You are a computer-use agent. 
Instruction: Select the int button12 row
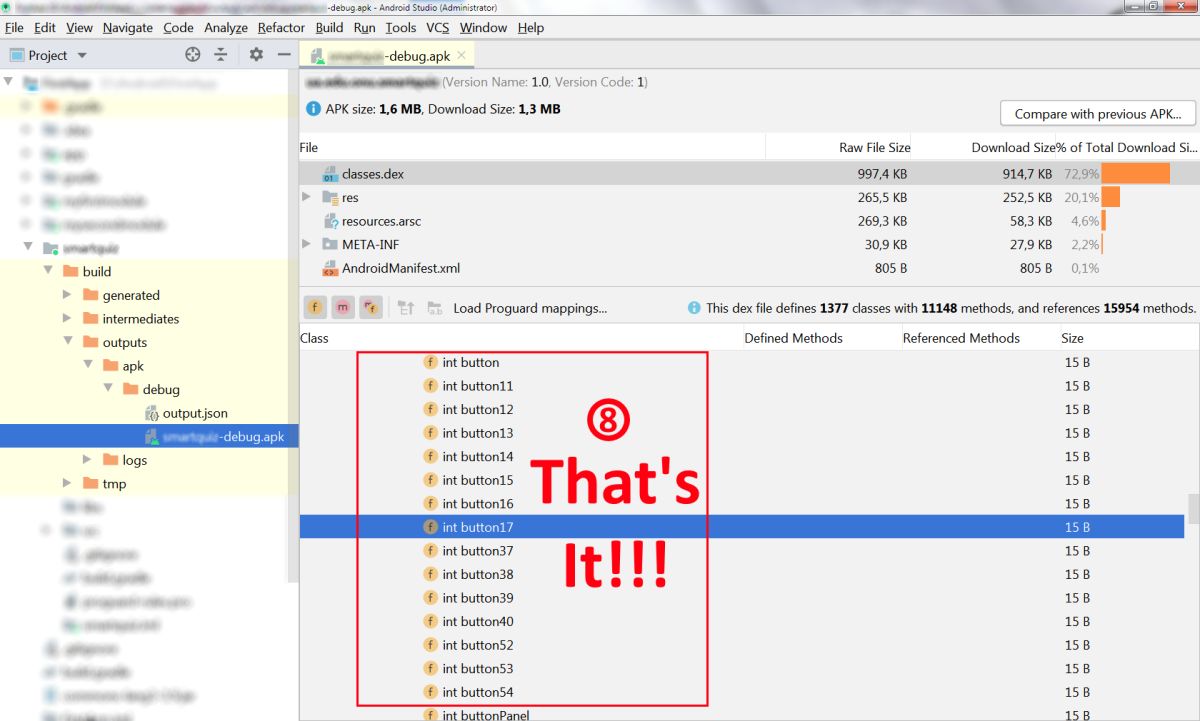[742, 409]
